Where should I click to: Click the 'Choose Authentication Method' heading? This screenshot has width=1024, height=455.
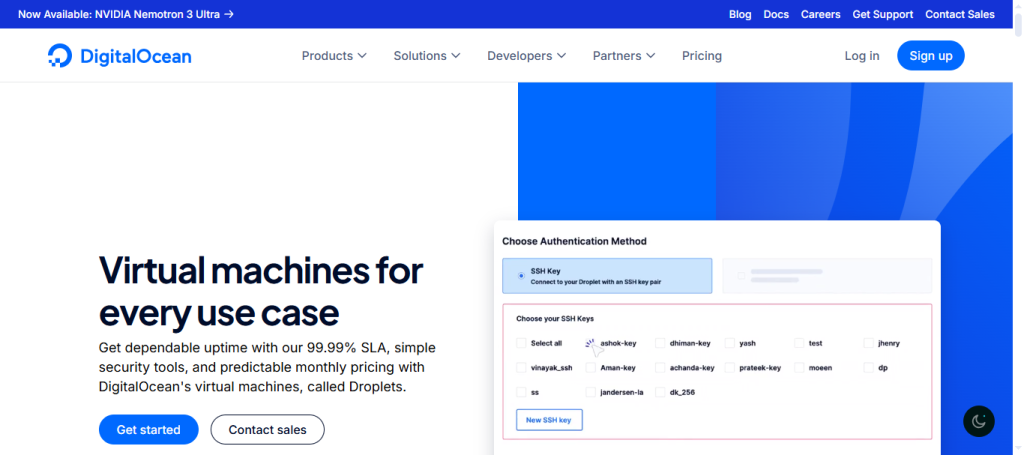click(574, 241)
